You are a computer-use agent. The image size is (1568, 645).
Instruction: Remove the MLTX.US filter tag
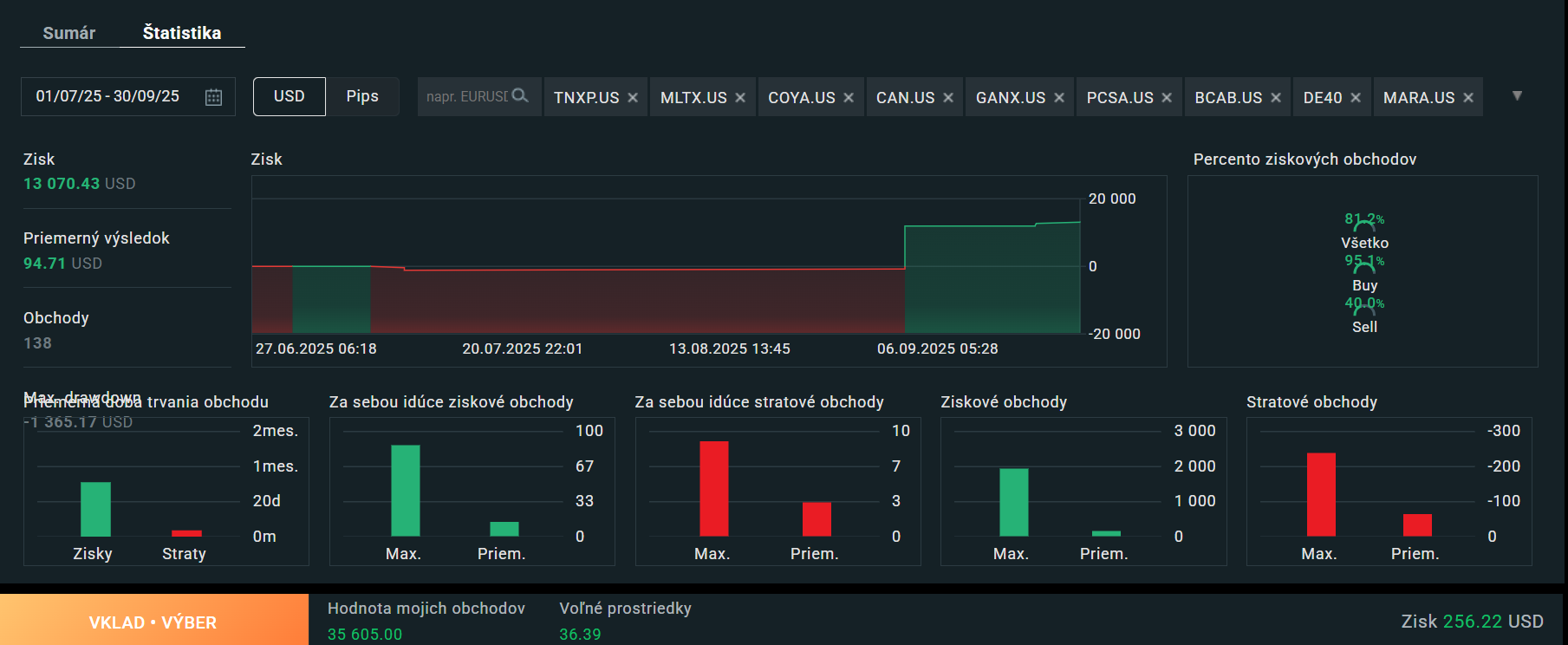tap(740, 98)
